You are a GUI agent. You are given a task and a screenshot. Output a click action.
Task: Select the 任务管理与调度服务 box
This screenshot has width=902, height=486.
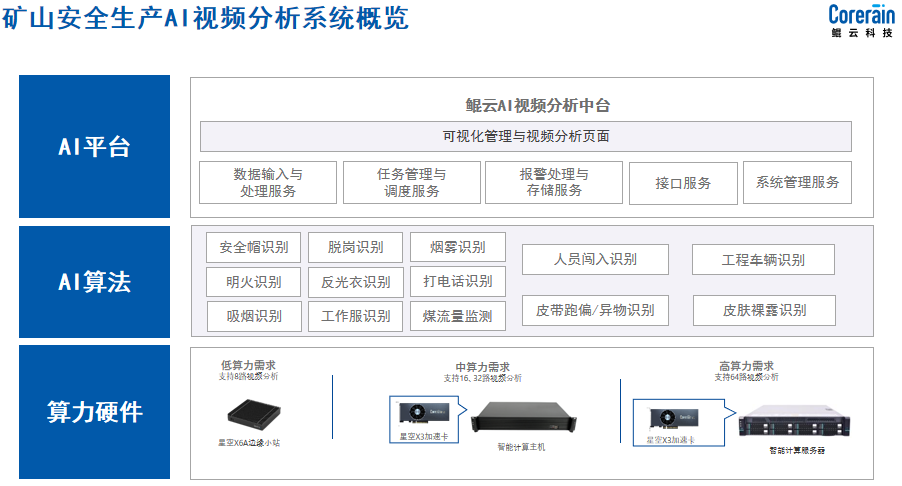(x=411, y=182)
